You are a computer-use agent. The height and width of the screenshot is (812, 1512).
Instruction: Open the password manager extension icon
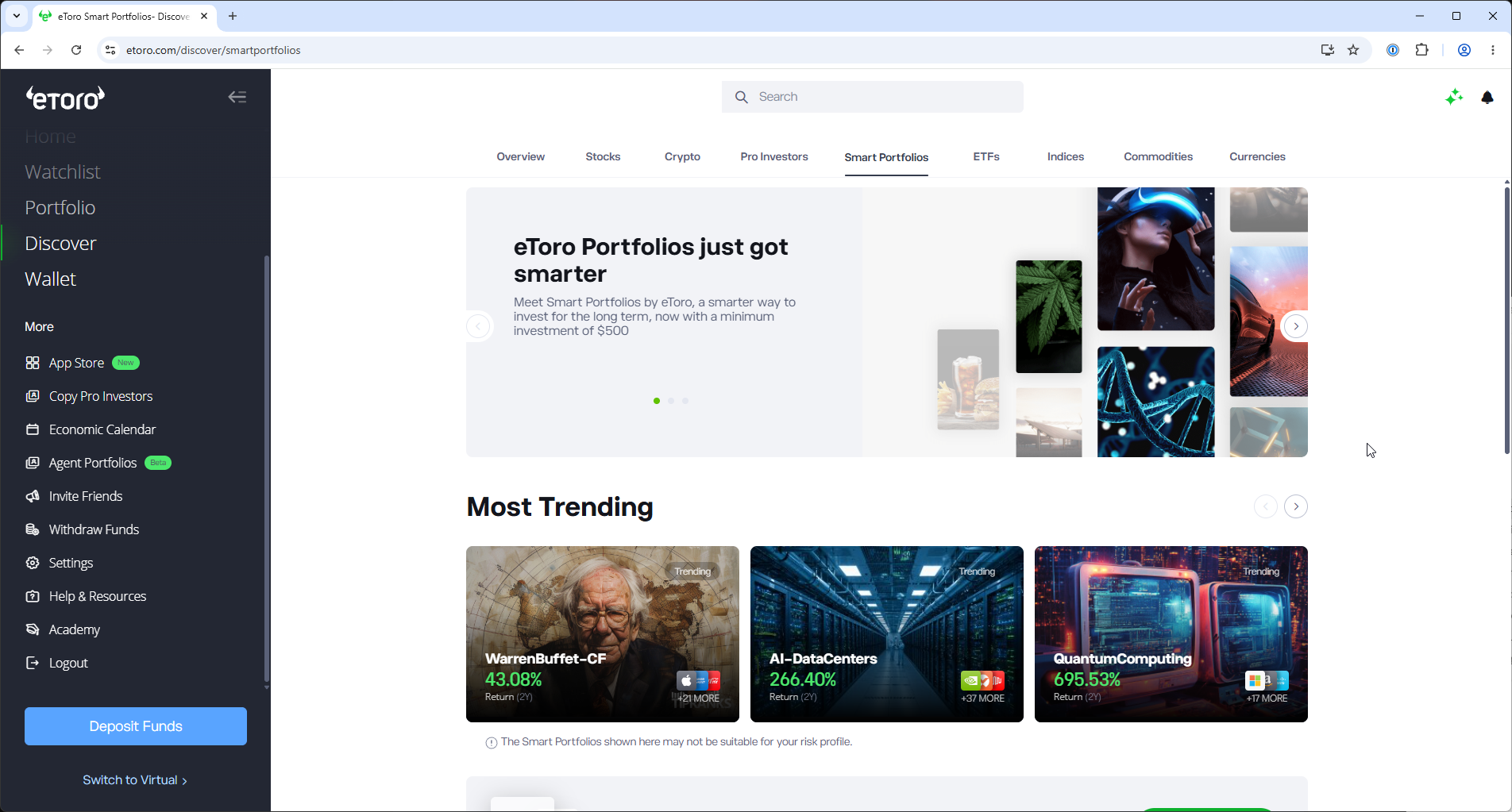(x=1393, y=50)
